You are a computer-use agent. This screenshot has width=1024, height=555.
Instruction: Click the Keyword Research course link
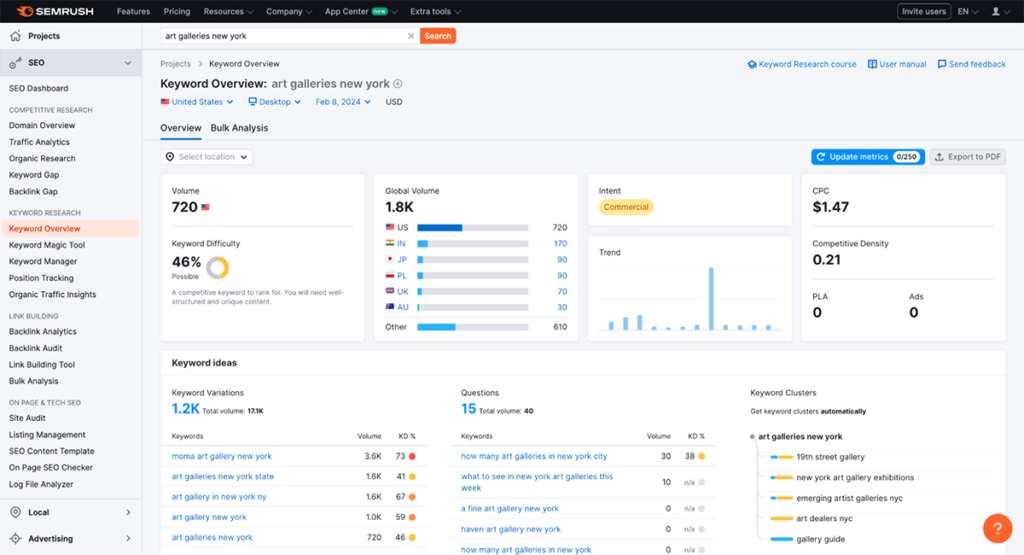click(802, 64)
